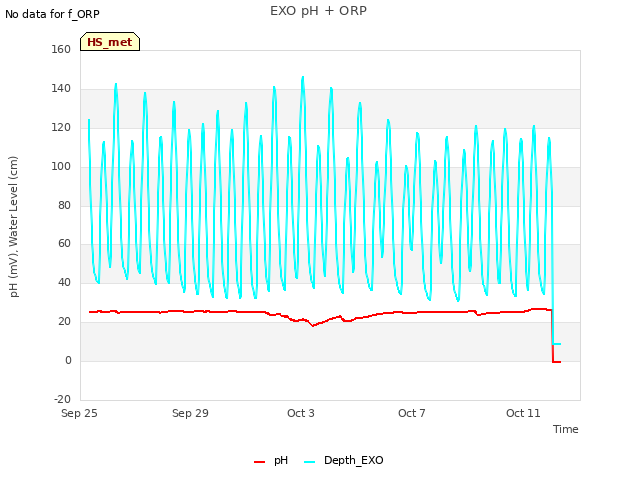Click the final flat cyan segment after Oct 11

pos(557,344)
